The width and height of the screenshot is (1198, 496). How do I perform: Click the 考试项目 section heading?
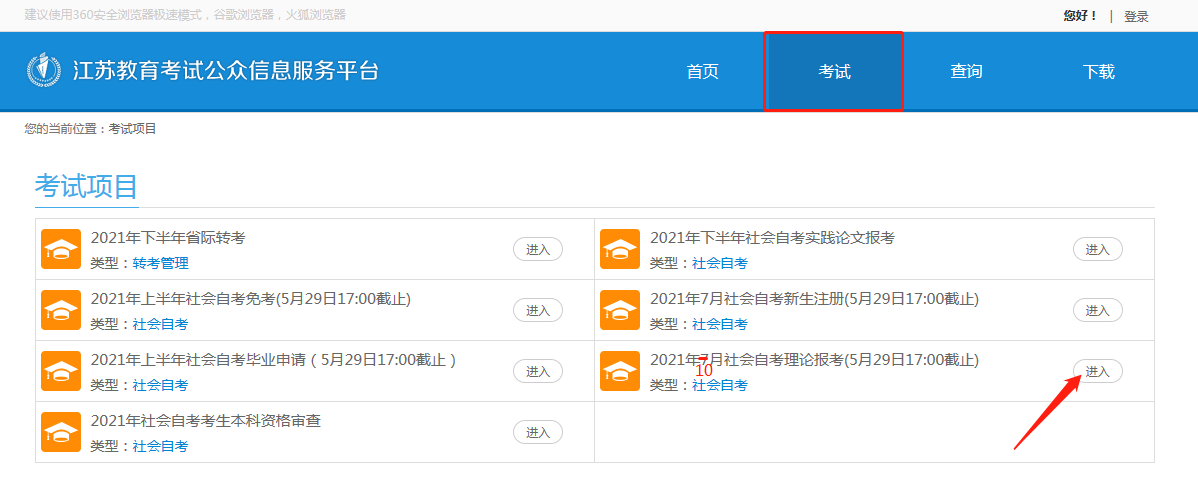tap(86, 186)
